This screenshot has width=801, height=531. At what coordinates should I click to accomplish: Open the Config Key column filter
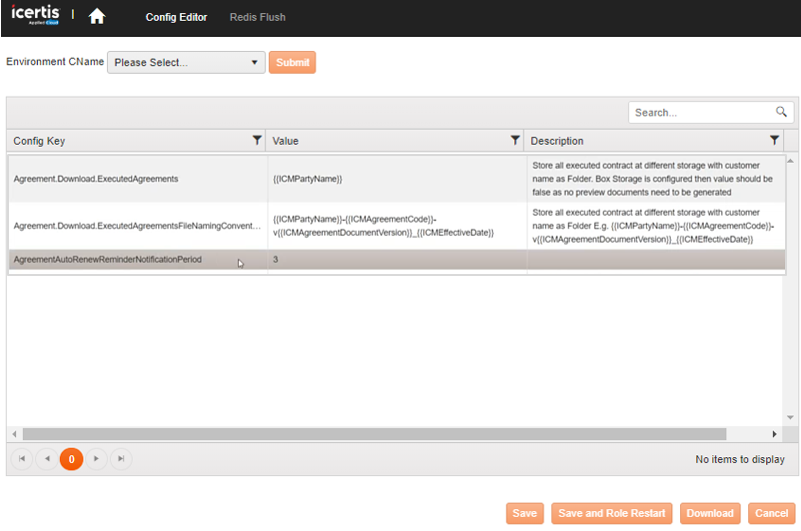tap(257, 141)
